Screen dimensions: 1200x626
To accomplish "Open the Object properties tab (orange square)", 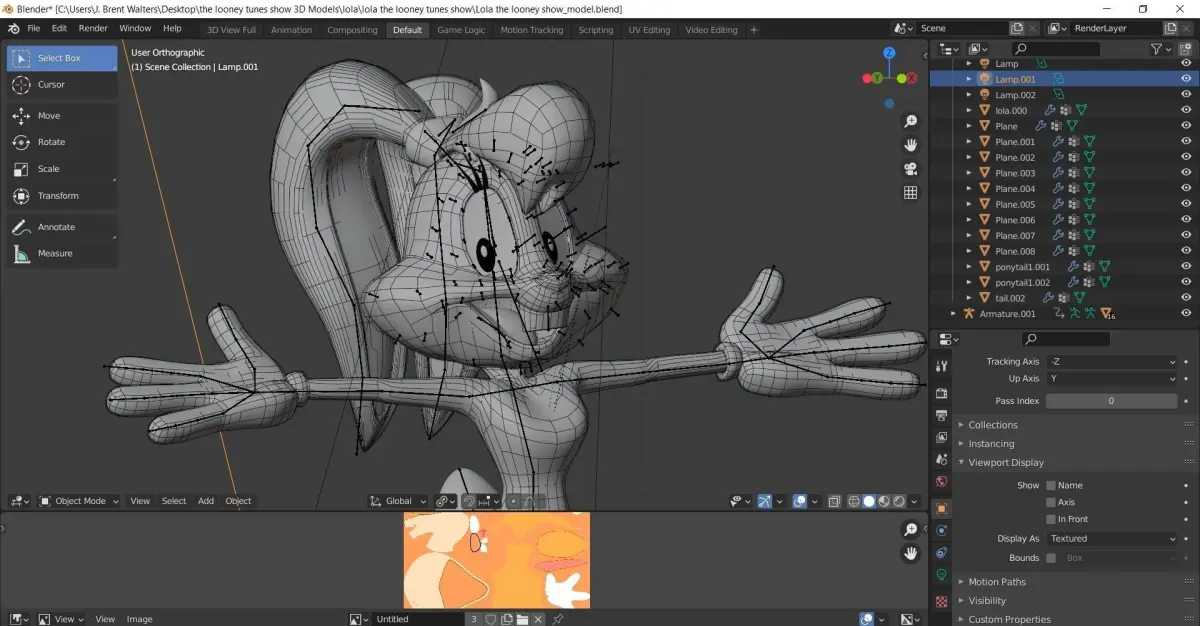I will click(941, 508).
